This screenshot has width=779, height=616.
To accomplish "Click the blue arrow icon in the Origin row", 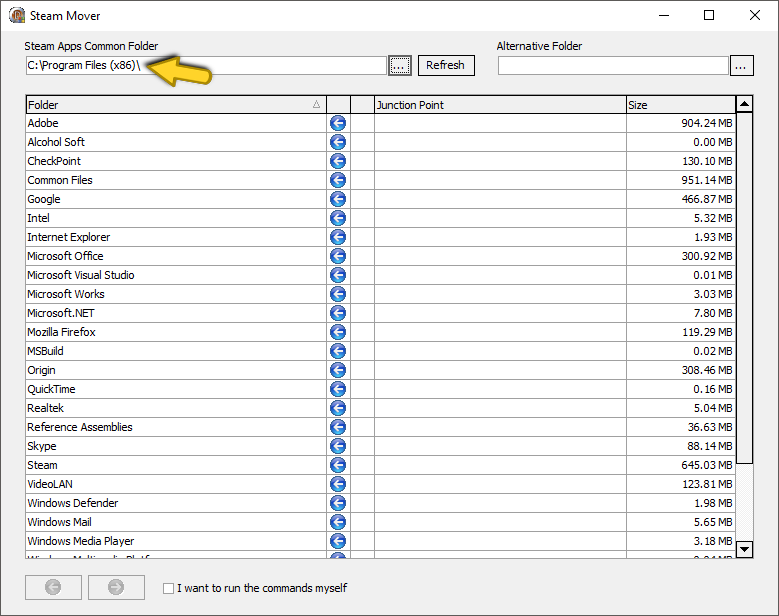I will coord(338,370).
